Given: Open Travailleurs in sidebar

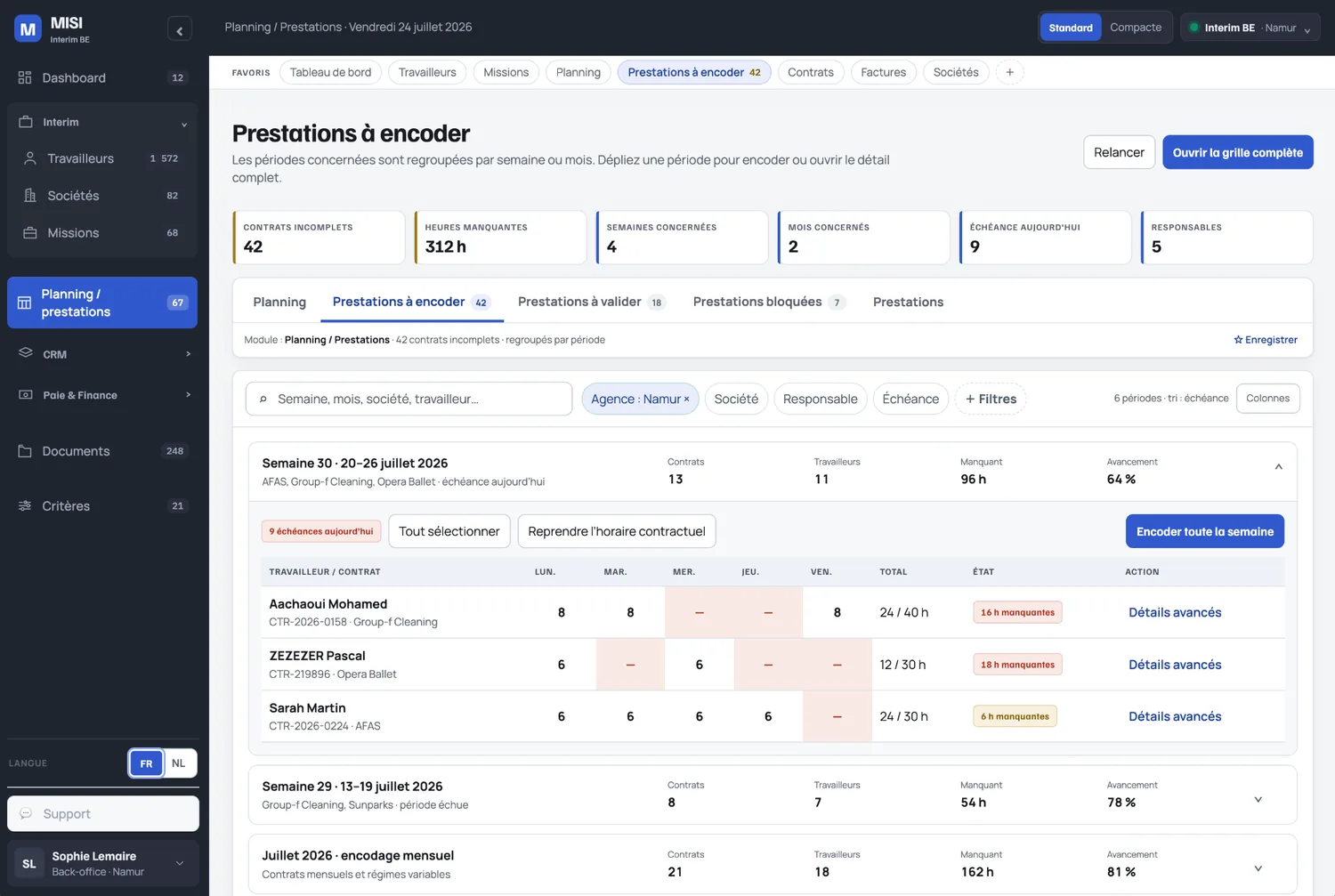Looking at the screenshot, I should point(102,158).
